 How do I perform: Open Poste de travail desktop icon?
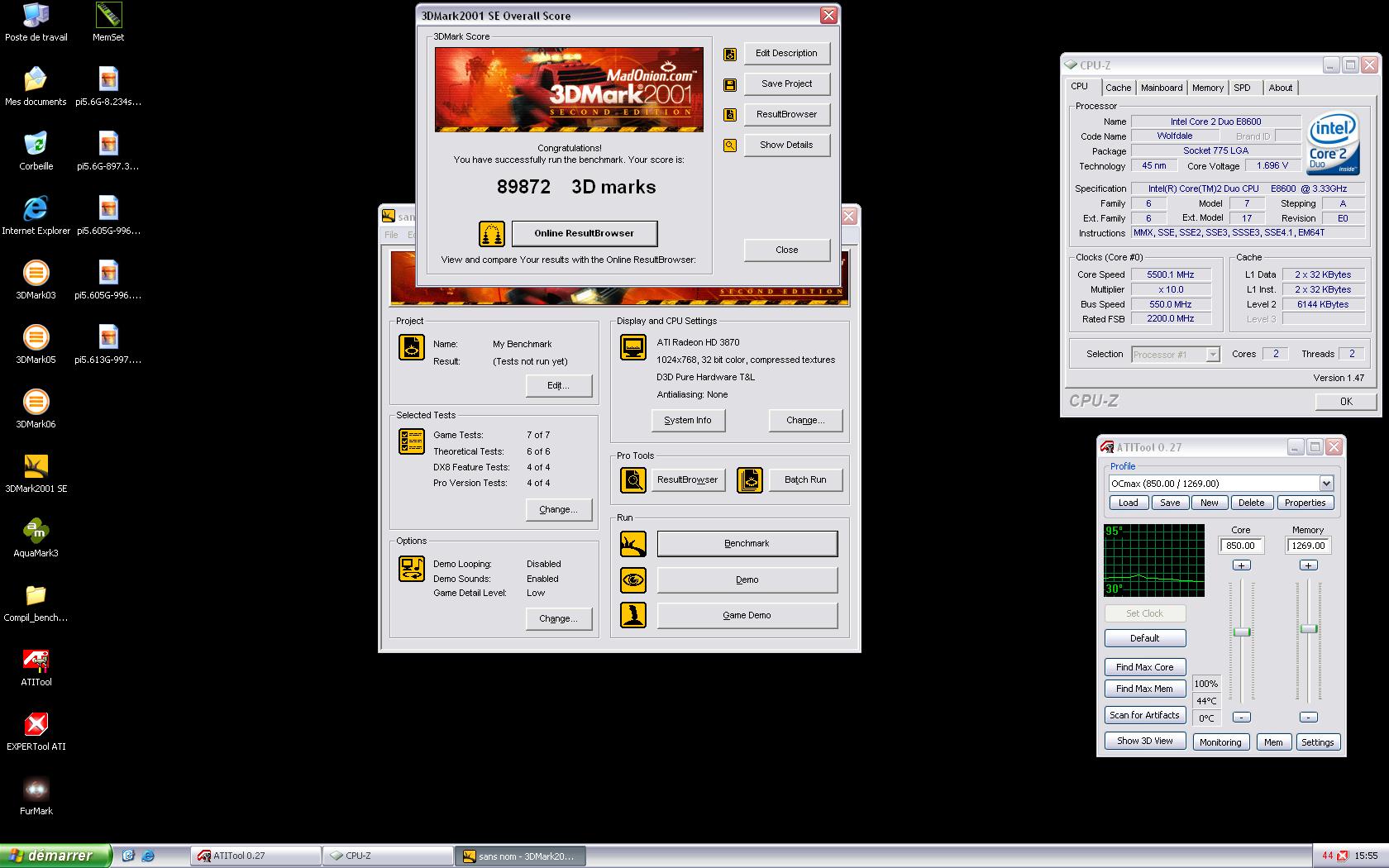(36, 22)
